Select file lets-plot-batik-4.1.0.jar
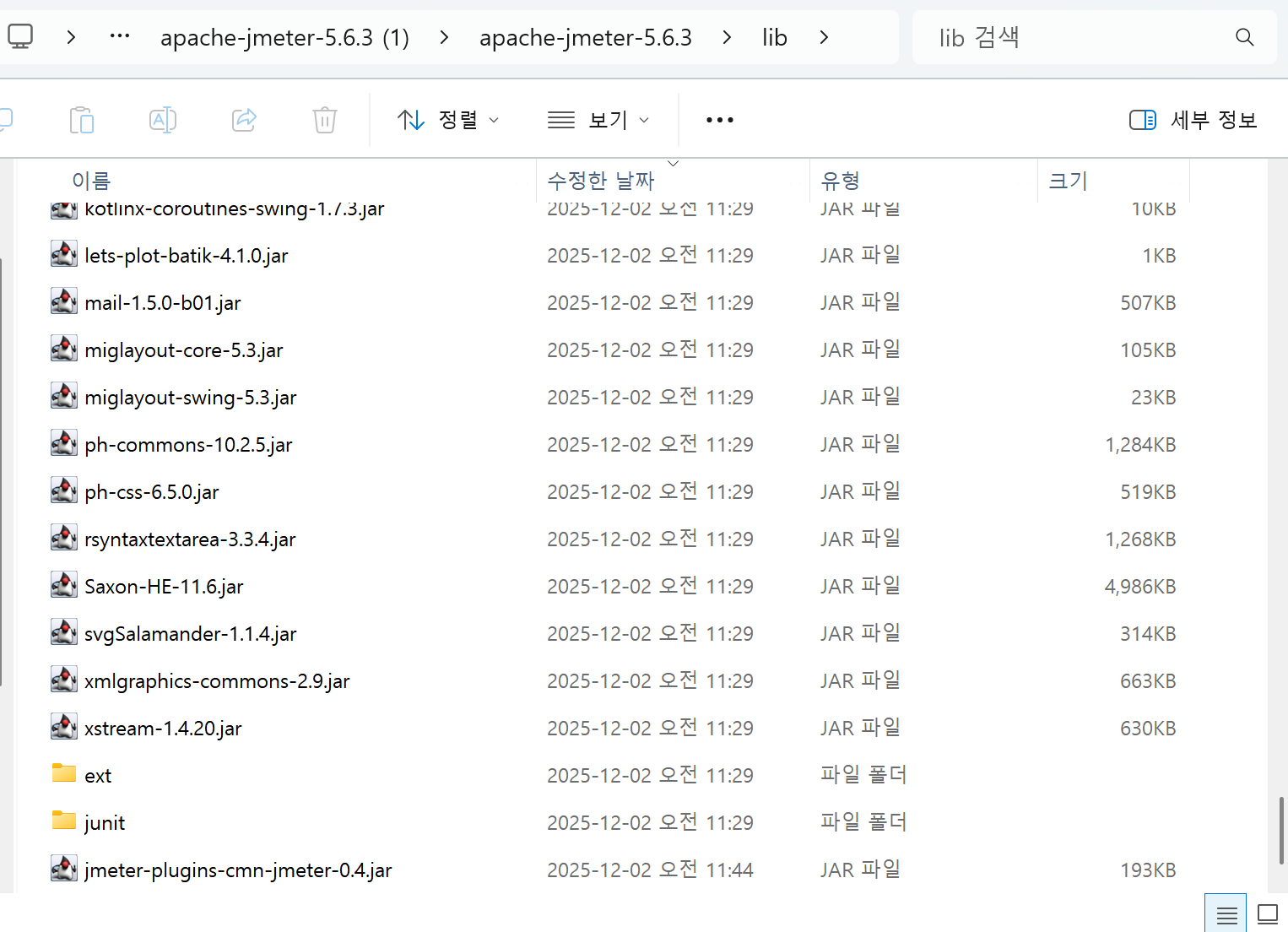Viewport: 1288px width, 932px height. [186, 256]
